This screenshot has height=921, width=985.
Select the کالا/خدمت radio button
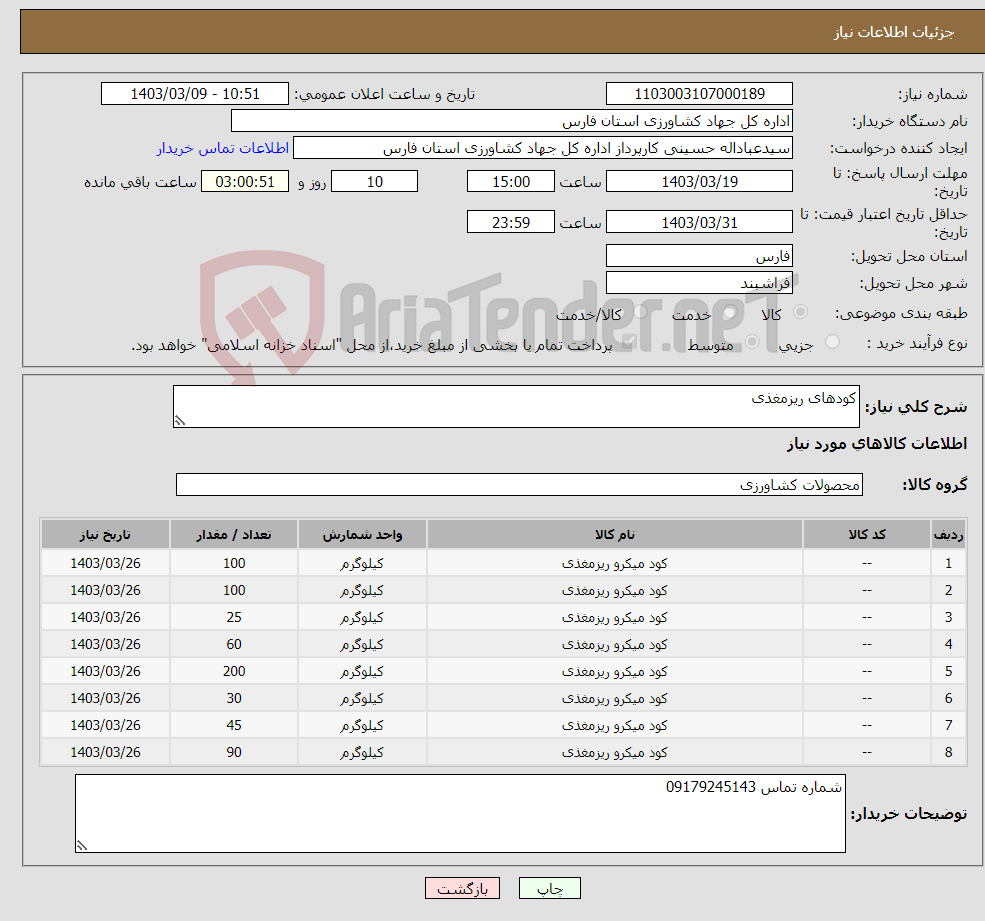[640, 312]
